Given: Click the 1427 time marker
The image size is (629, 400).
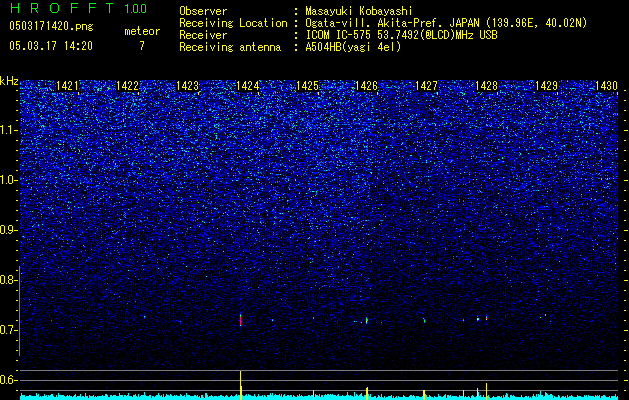Looking at the screenshot, I should [x=426, y=86].
